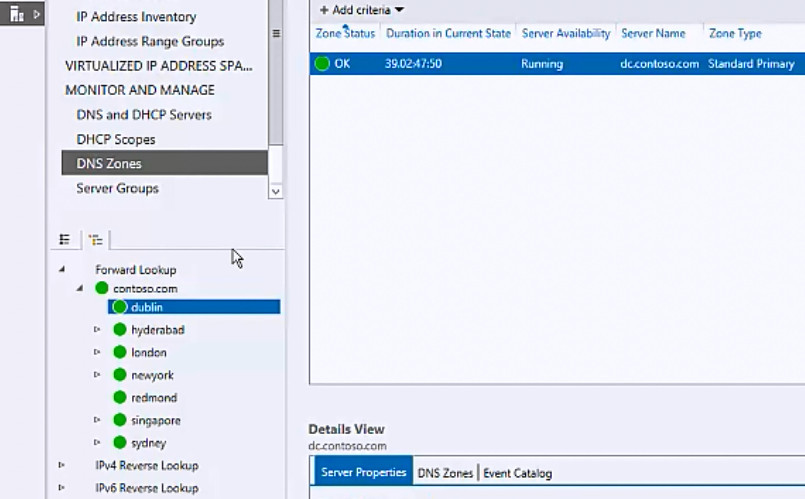Expand the hyderabad zone node
This screenshot has height=499, width=805.
click(97, 330)
